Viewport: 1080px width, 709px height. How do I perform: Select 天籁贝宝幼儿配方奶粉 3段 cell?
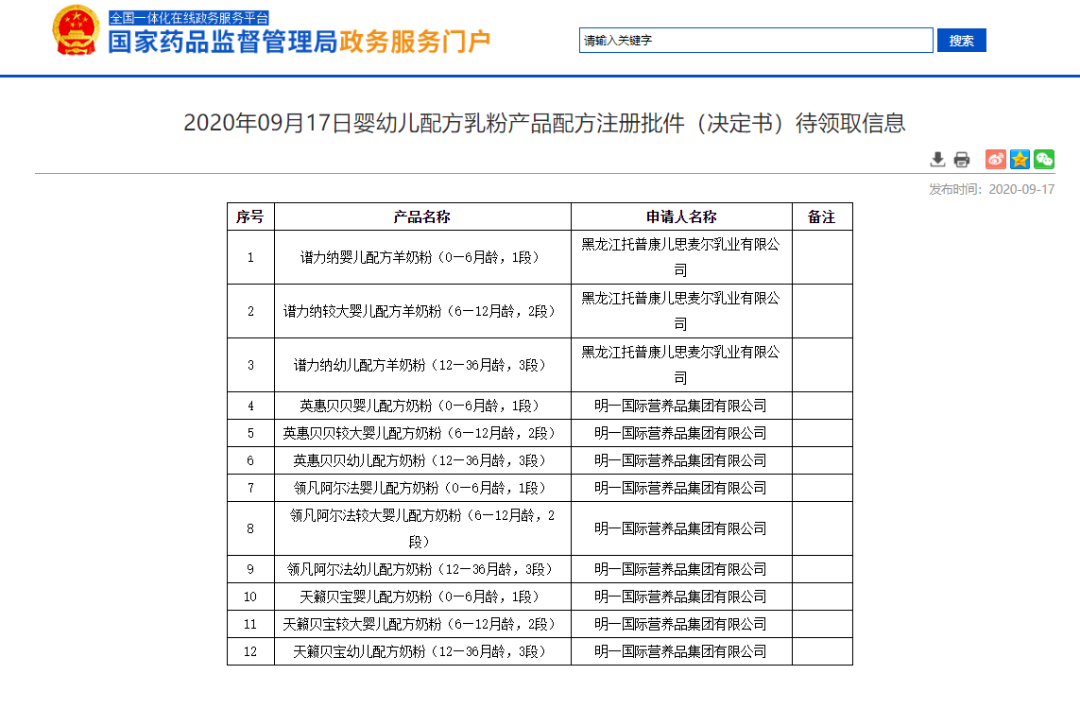click(x=422, y=651)
